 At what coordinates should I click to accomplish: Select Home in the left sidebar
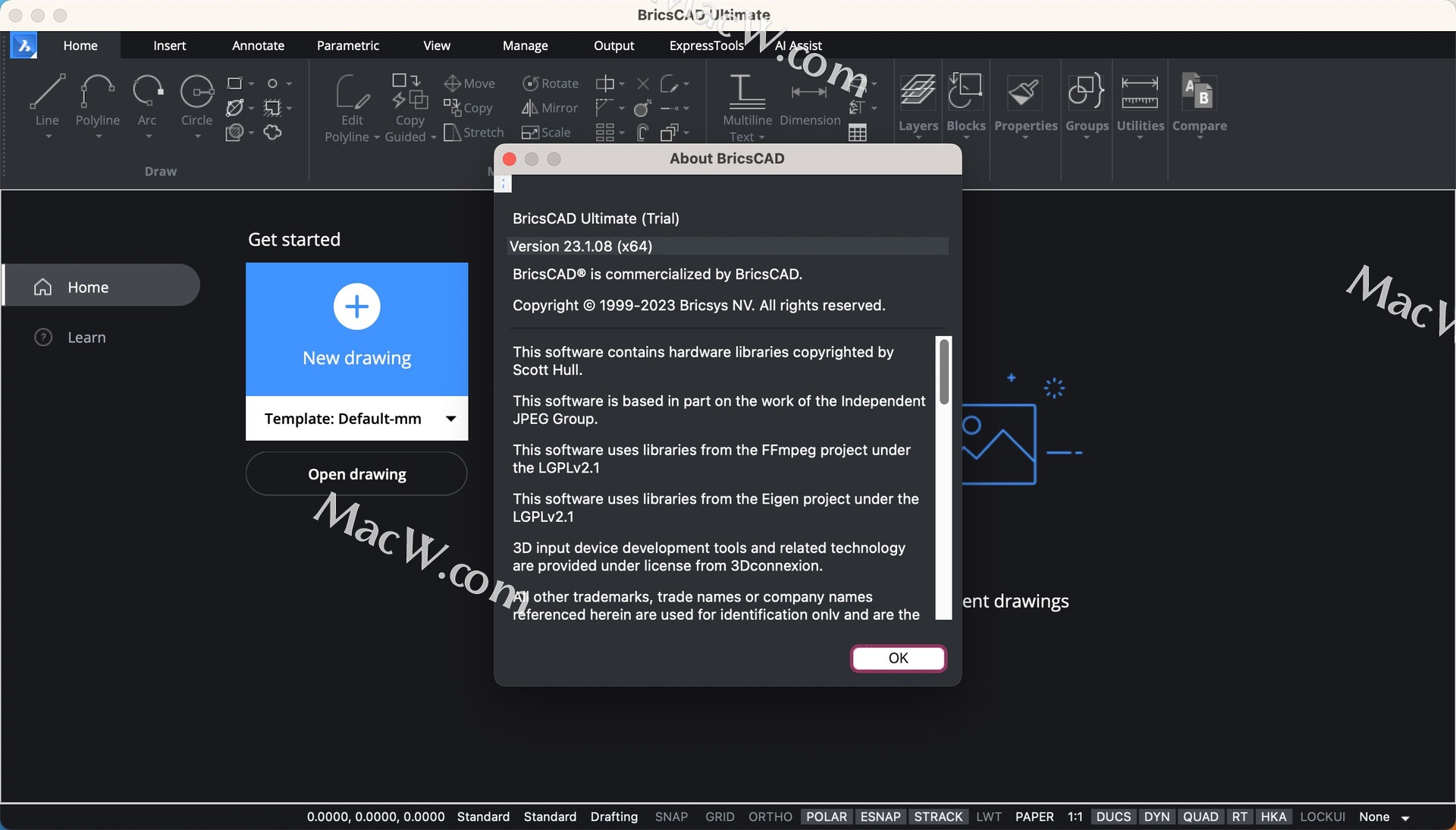[101, 285]
